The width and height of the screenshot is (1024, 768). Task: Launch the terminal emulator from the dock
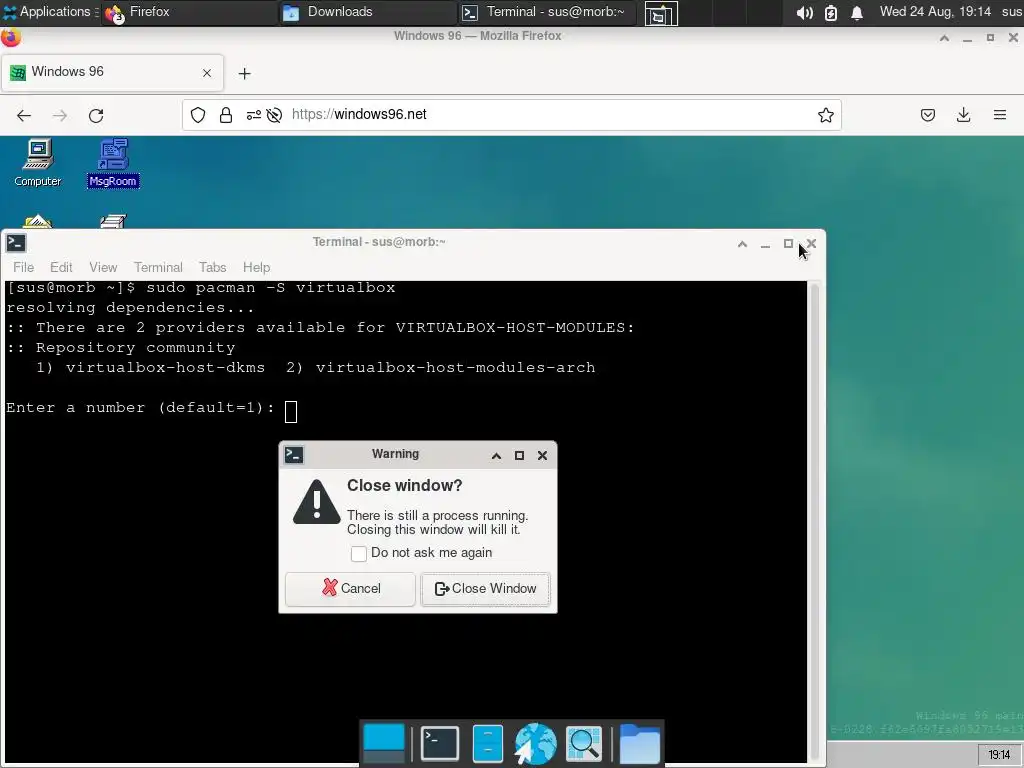[x=440, y=743]
